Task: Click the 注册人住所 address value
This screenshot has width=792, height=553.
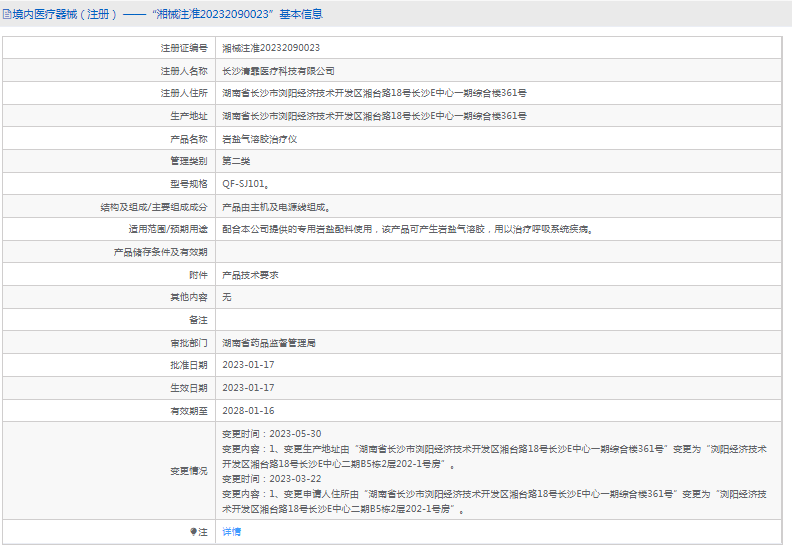Action: coord(374,93)
